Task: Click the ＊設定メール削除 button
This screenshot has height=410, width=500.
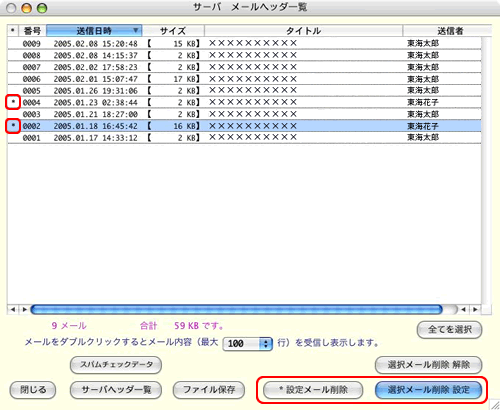Action: (x=313, y=390)
